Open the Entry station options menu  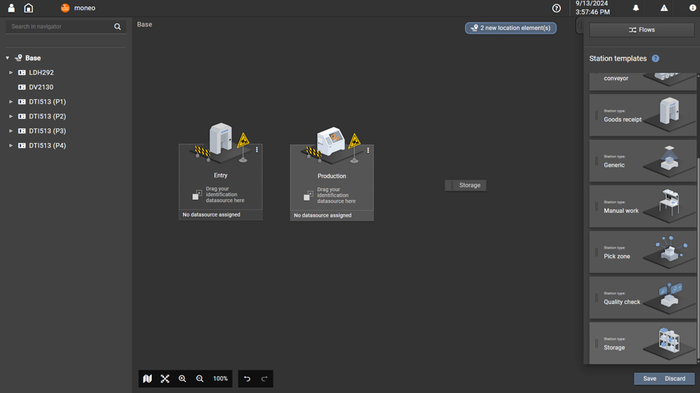point(257,150)
